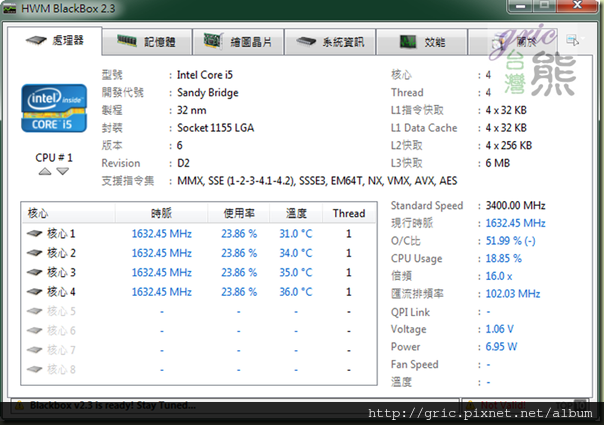Click the 匯流排頻率 value 102.03 MHz
604x425 pixels.
pyautogui.click(x=513, y=294)
